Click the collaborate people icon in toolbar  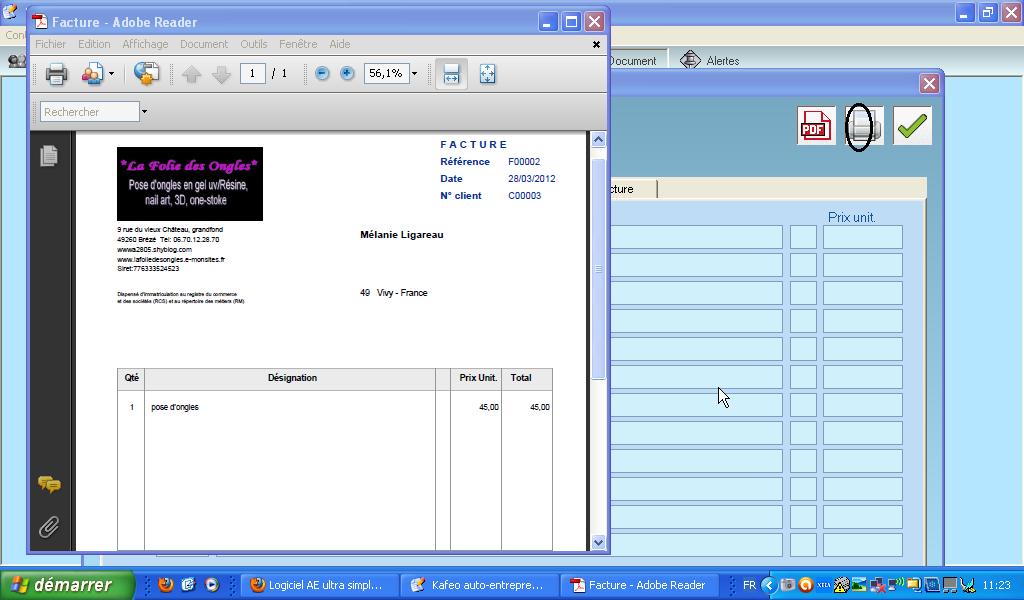click(91, 74)
